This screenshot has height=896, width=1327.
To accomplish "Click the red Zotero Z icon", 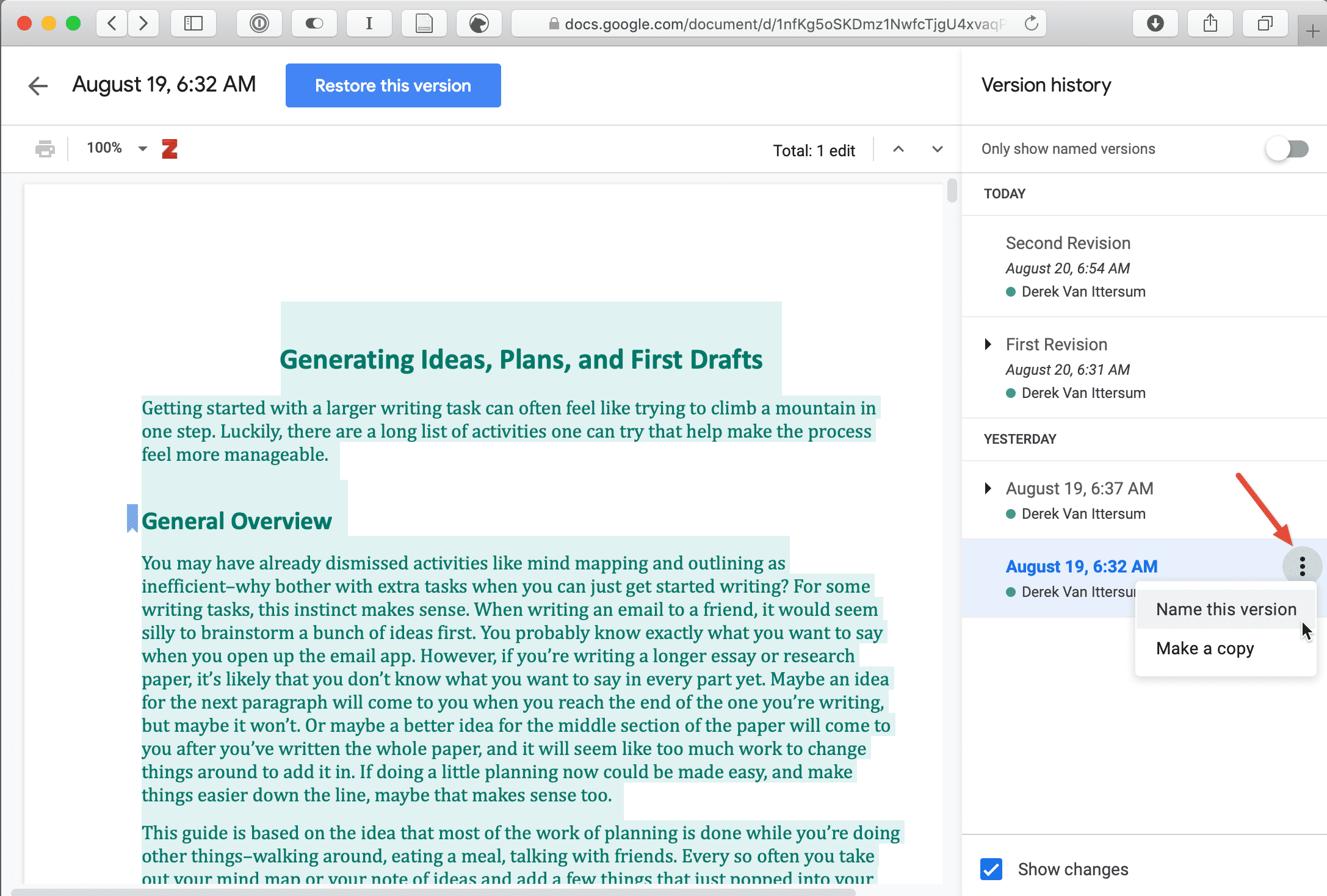I will point(170,148).
